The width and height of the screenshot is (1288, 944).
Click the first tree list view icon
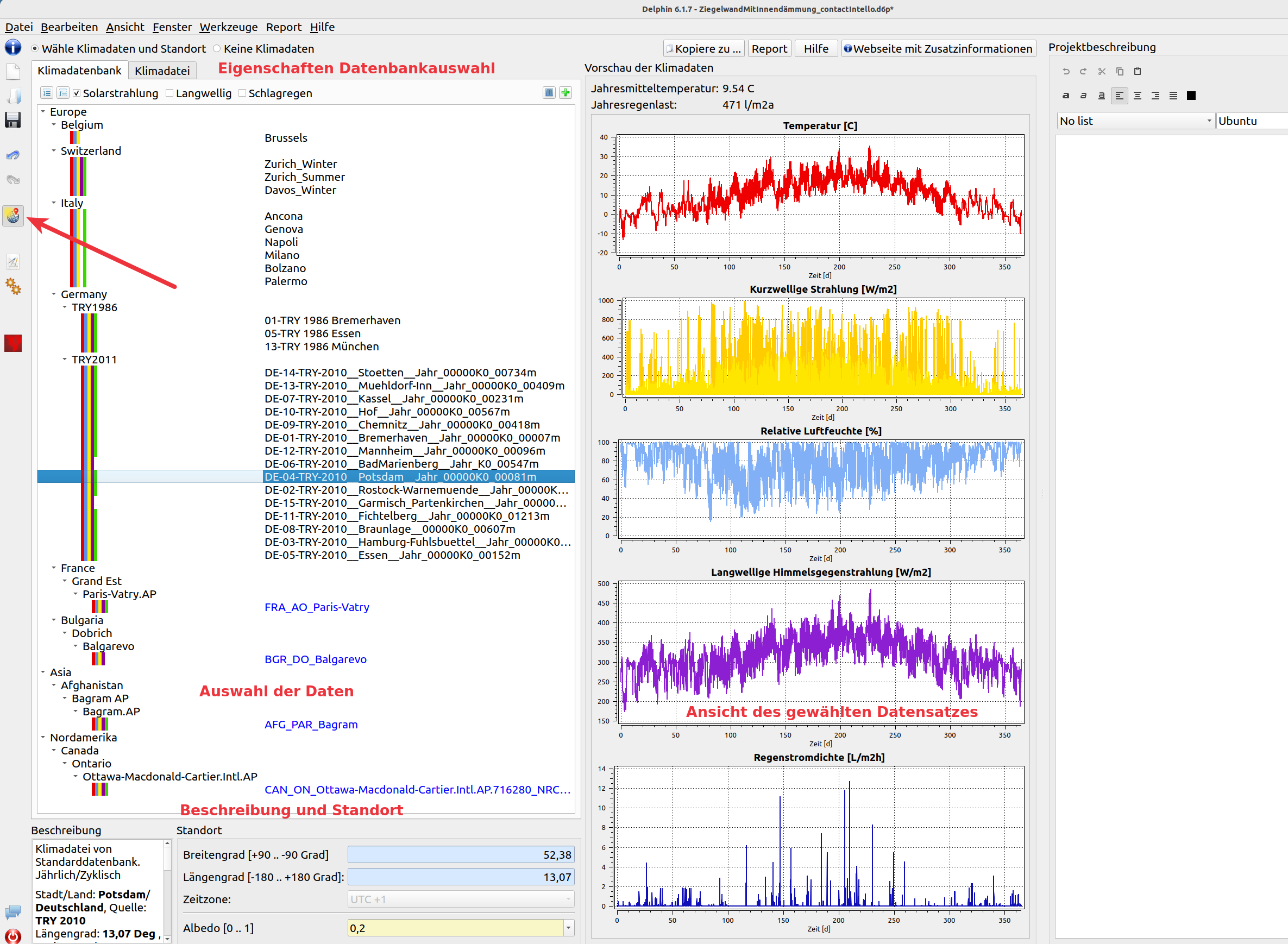[47, 92]
